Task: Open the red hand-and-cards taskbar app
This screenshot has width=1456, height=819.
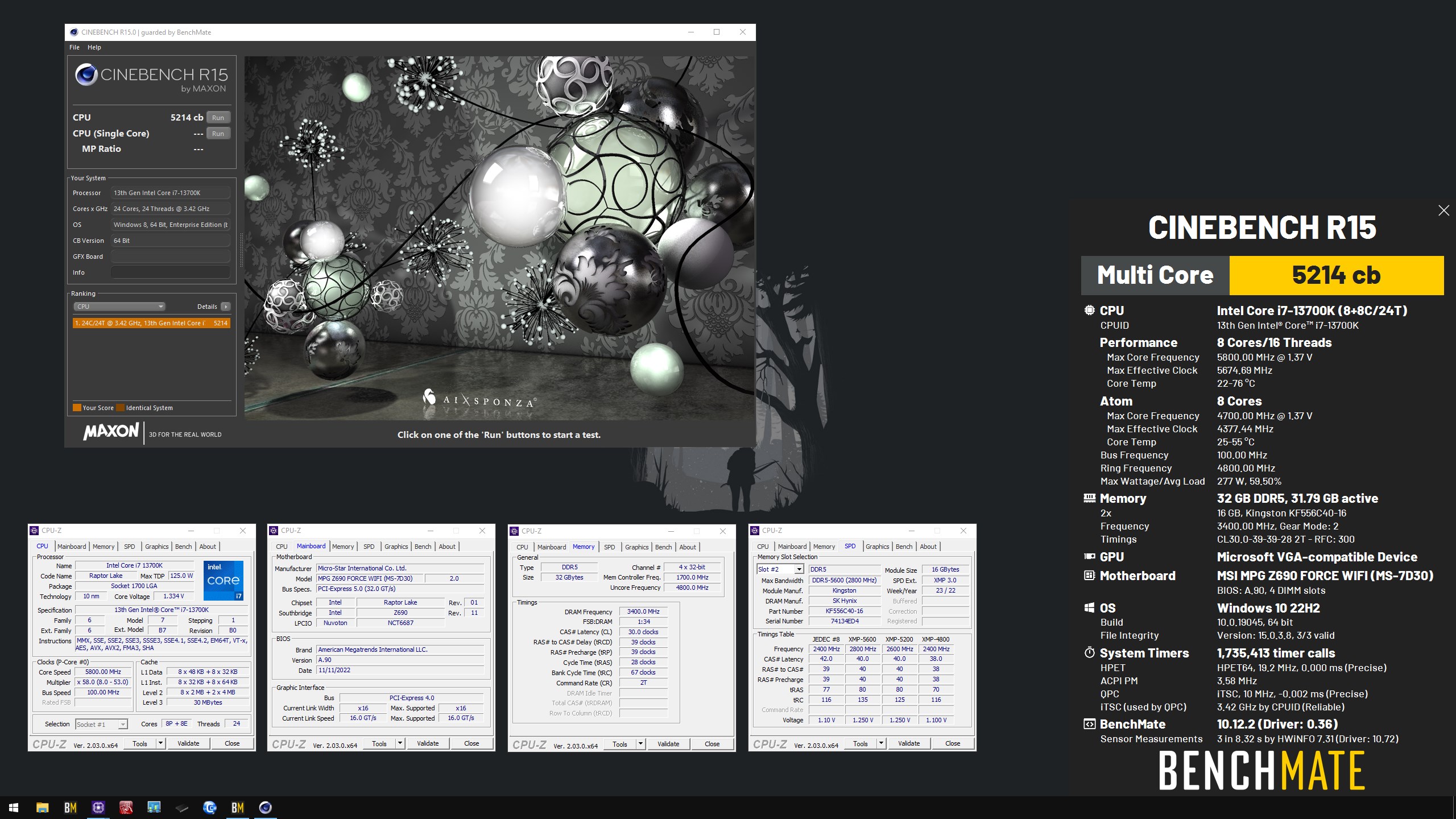Action: (x=126, y=808)
